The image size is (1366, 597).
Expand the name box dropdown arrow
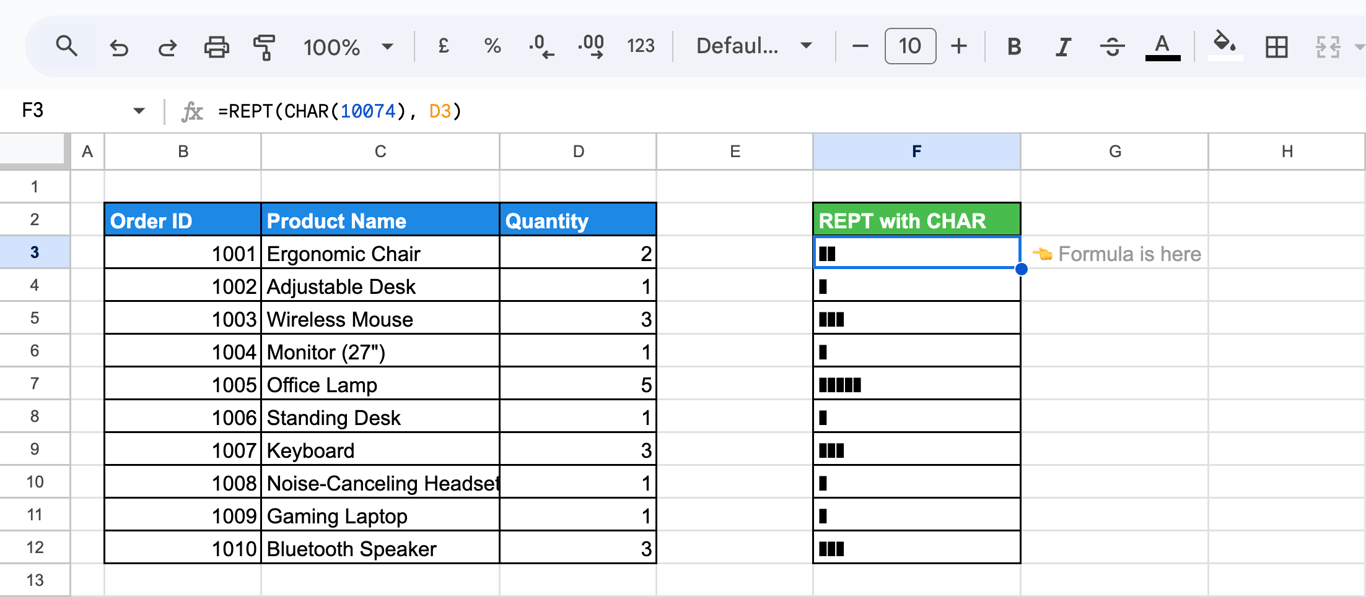point(139,111)
